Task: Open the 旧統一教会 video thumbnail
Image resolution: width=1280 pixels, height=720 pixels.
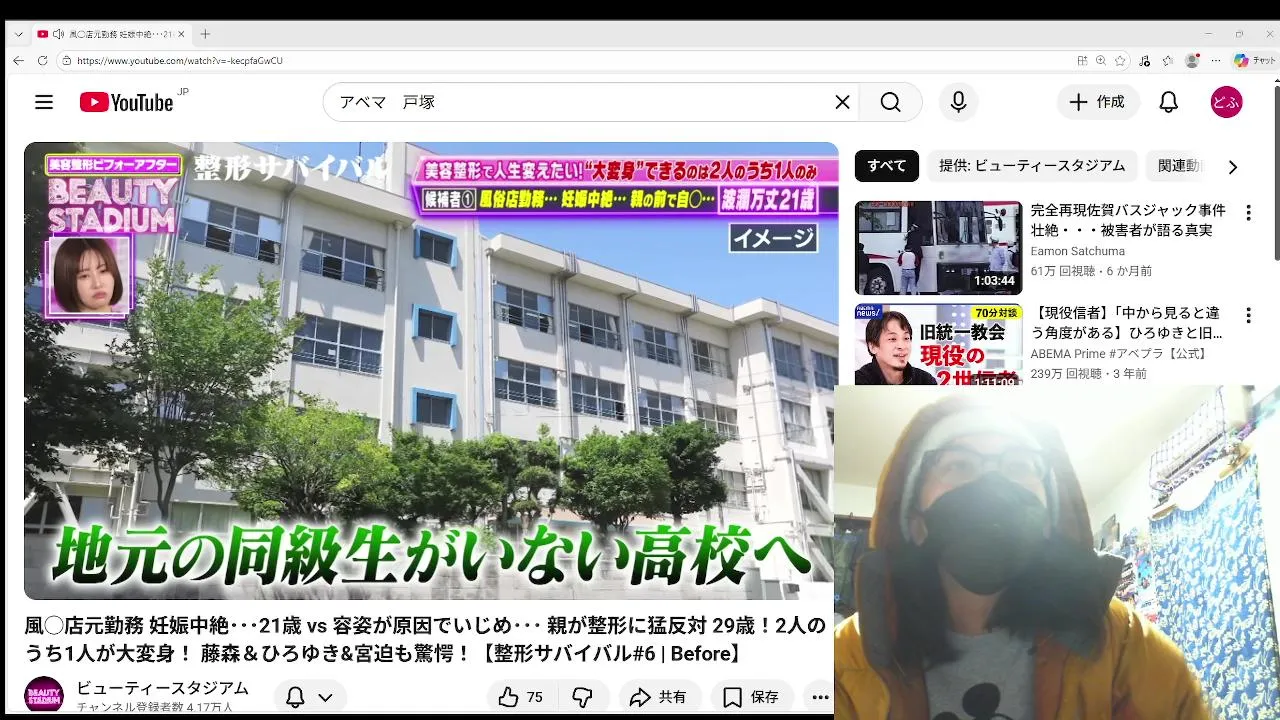Action: coord(938,344)
